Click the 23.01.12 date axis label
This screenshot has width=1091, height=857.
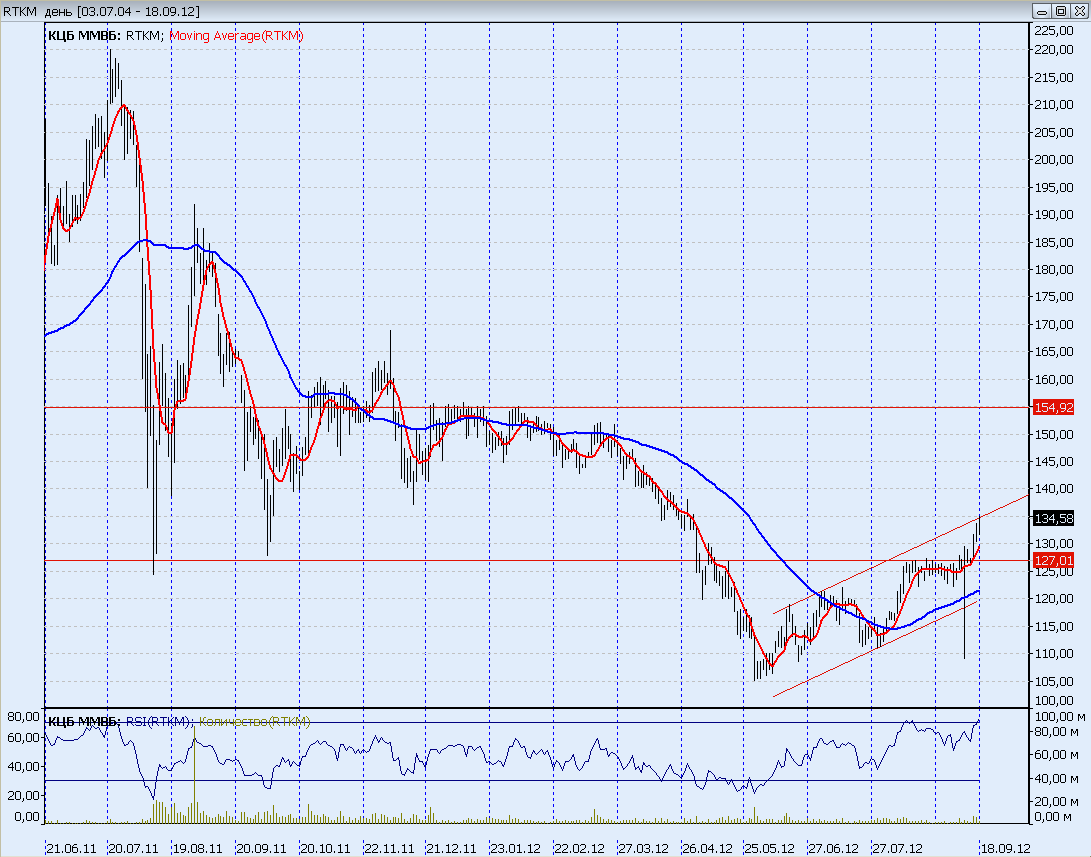[x=516, y=849]
